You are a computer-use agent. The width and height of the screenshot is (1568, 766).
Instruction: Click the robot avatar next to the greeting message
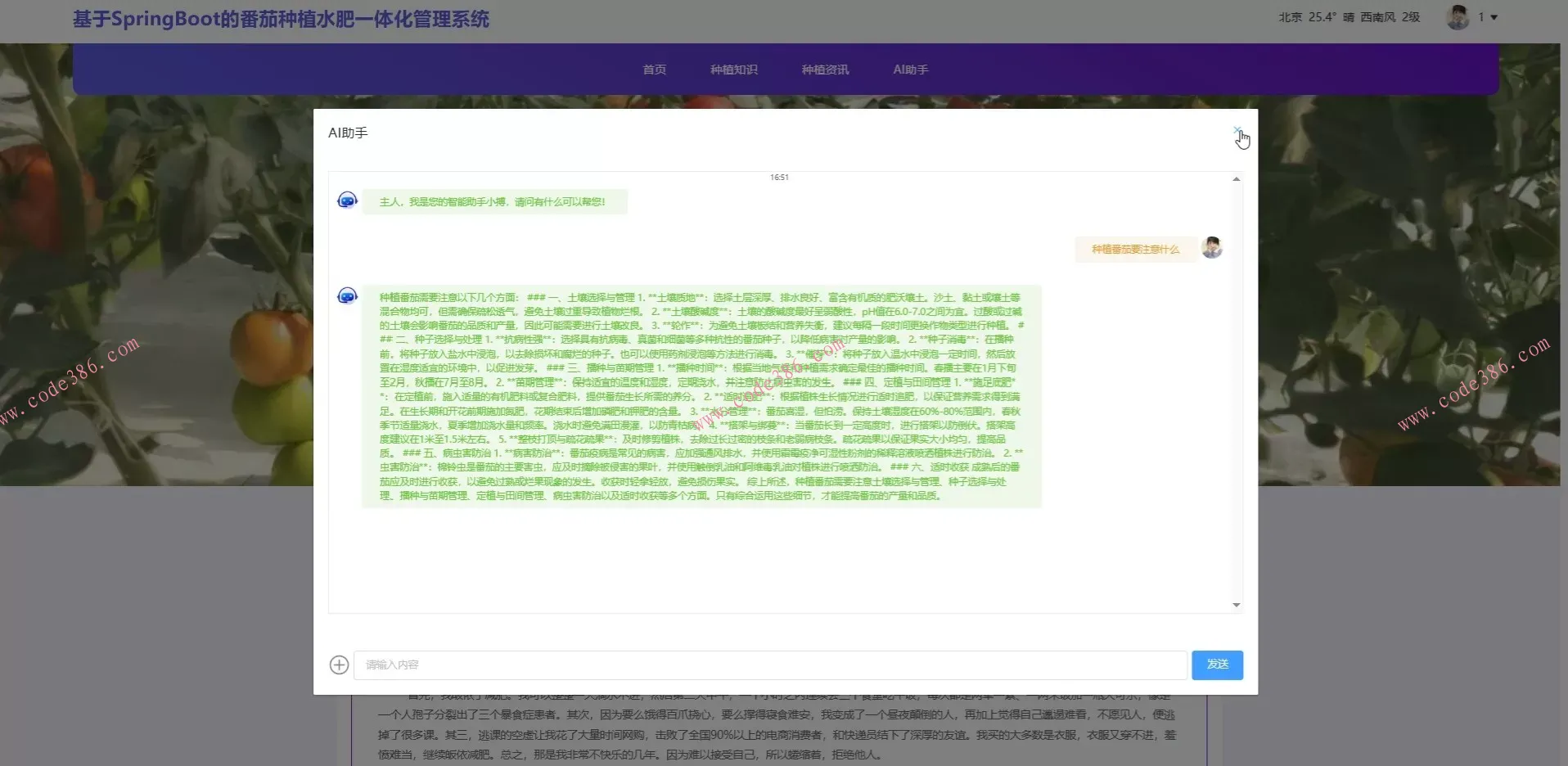347,200
